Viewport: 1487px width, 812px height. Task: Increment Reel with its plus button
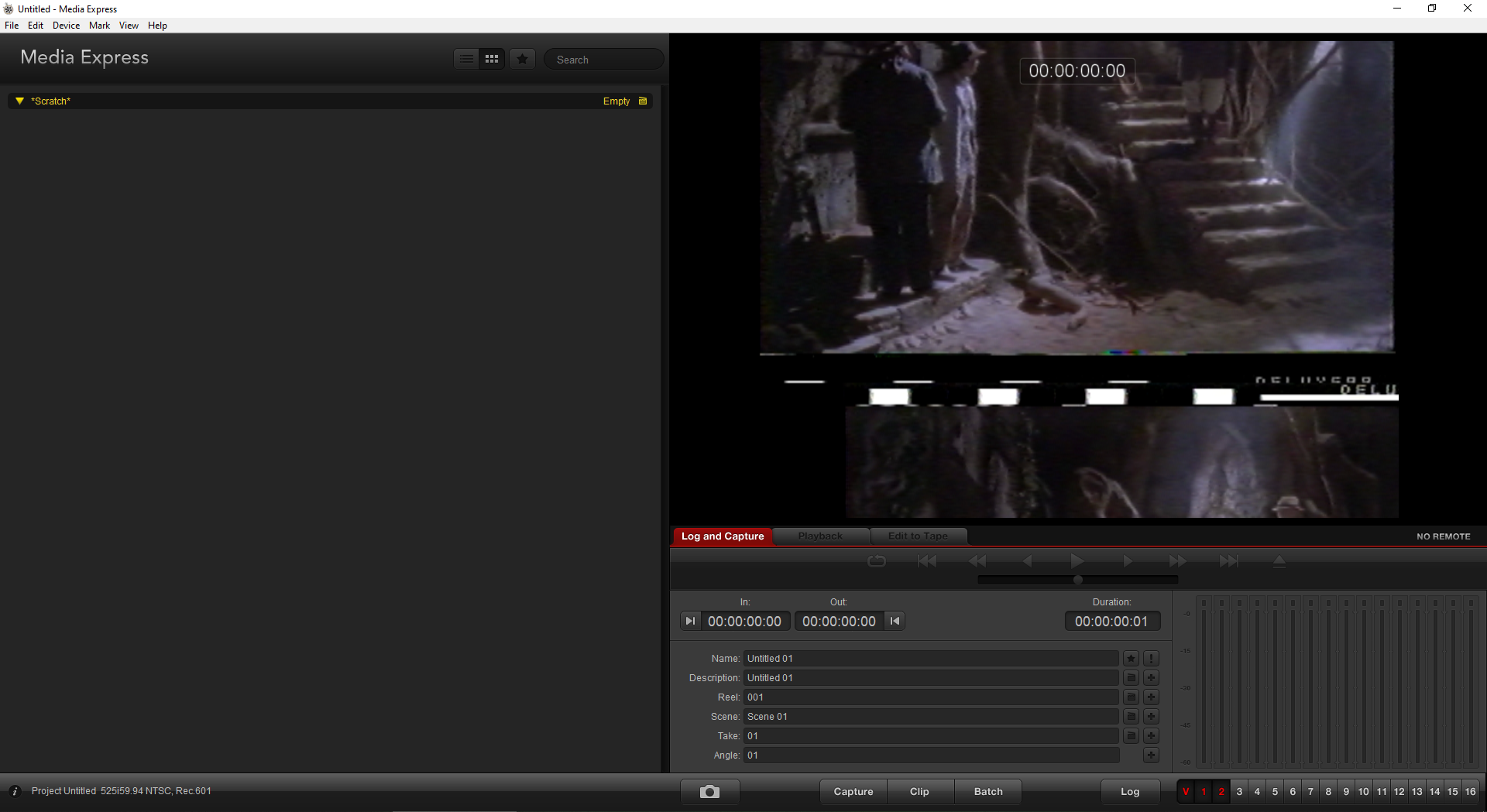point(1152,697)
